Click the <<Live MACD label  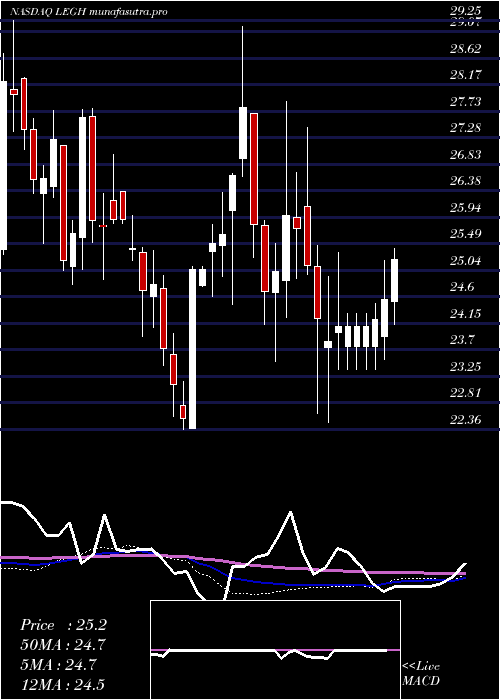point(421,674)
